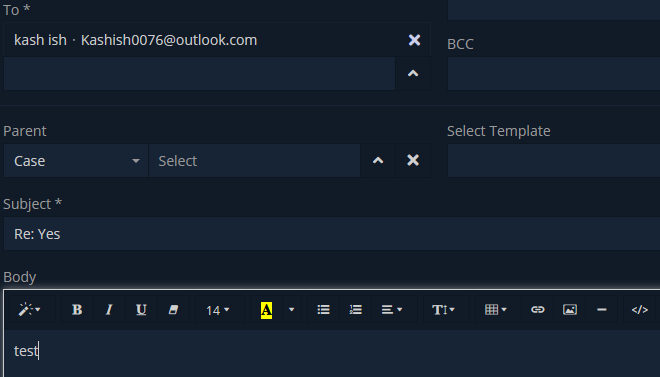This screenshot has height=377, width=660.
Task: Open more color options arrow
Action: pos(291,310)
